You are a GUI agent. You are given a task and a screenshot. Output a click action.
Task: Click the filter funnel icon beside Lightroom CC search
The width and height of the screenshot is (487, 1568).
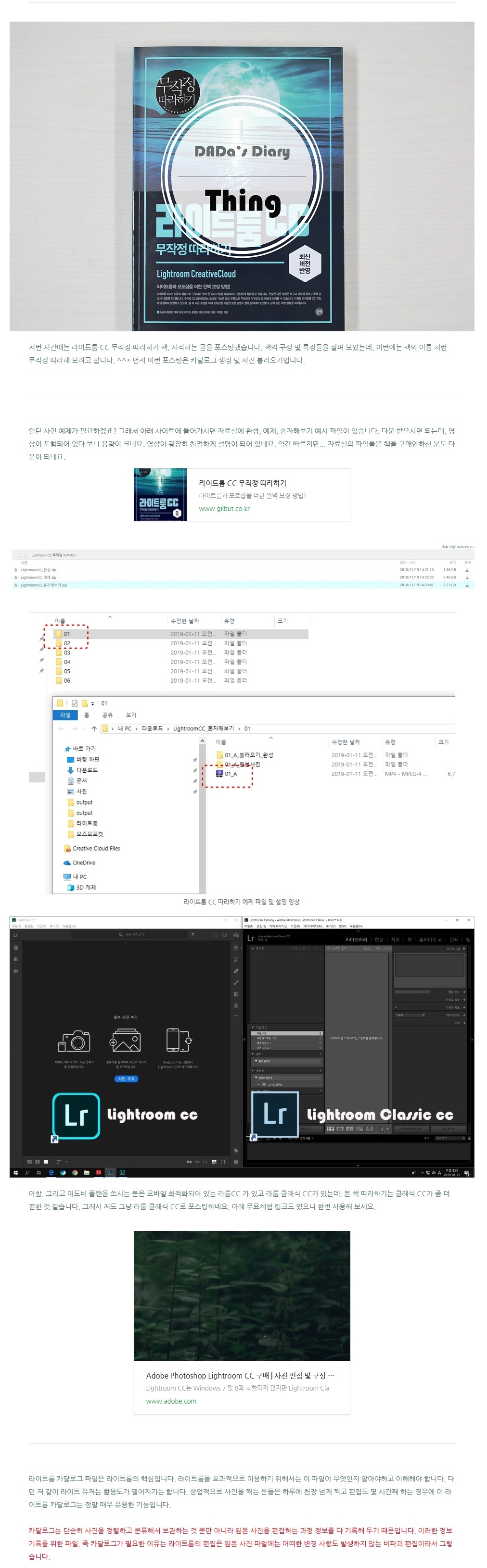pos(192,934)
